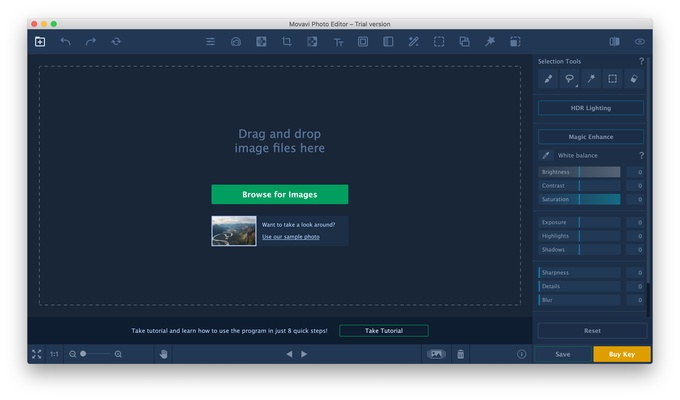This screenshot has width=680, height=400.
Task: Click the Take Tutorial button
Action: [384, 331]
